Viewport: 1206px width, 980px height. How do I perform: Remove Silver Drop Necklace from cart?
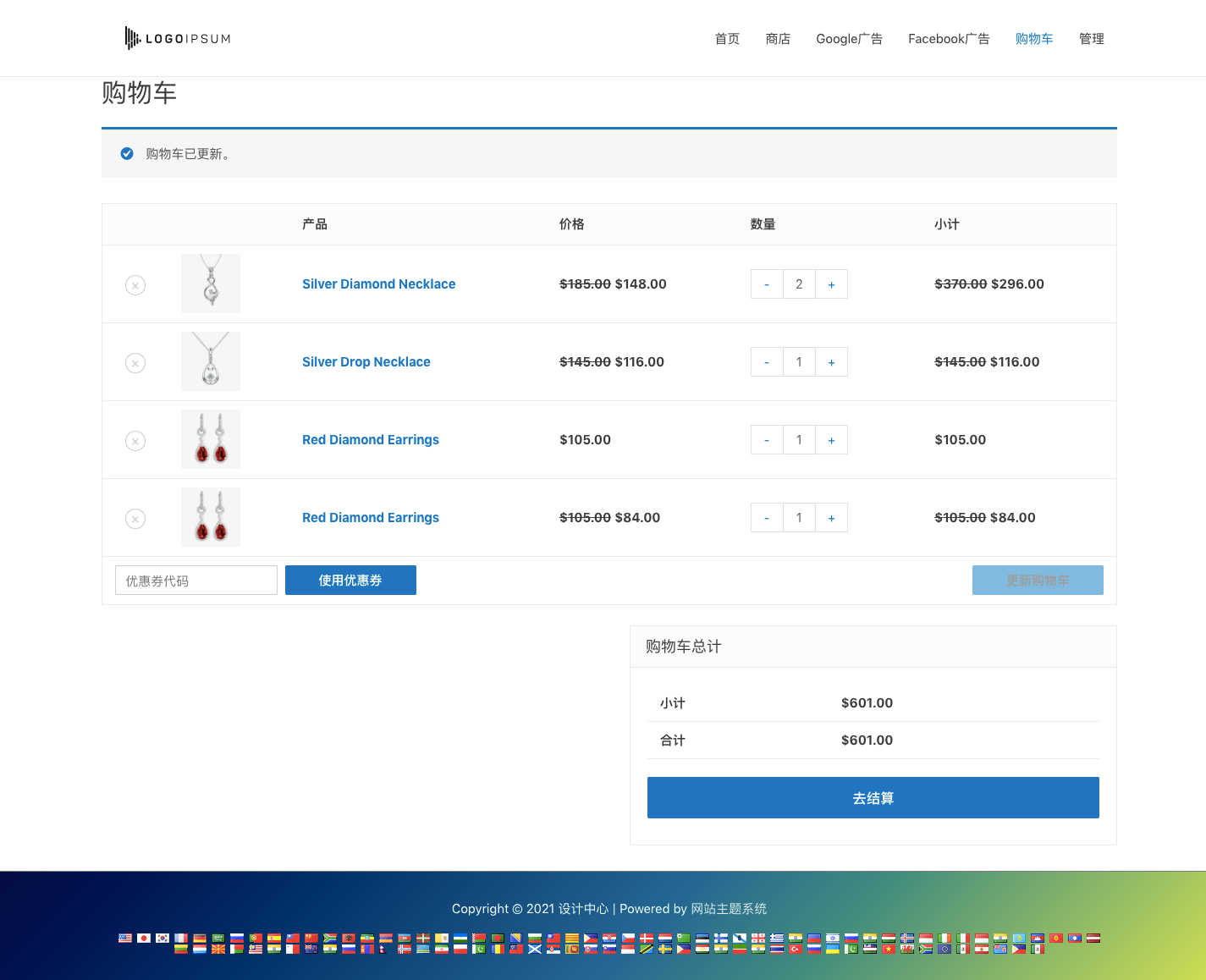pyautogui.click(x=135, y=363)
